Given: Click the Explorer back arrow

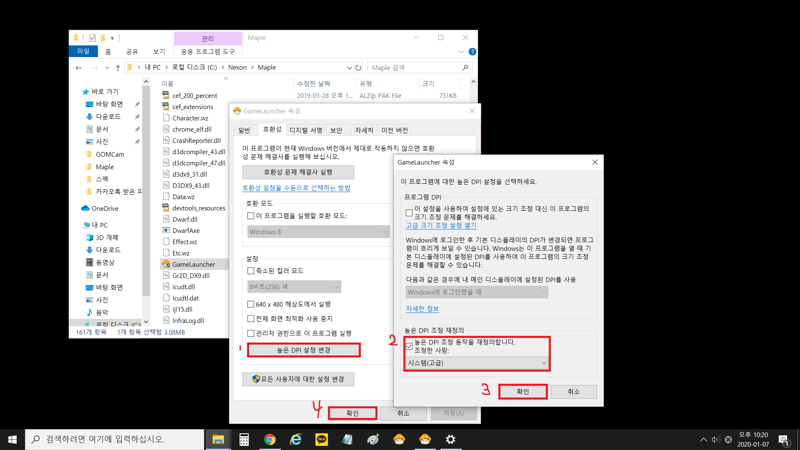Looking at the screenshot, I should click(79, 67).
